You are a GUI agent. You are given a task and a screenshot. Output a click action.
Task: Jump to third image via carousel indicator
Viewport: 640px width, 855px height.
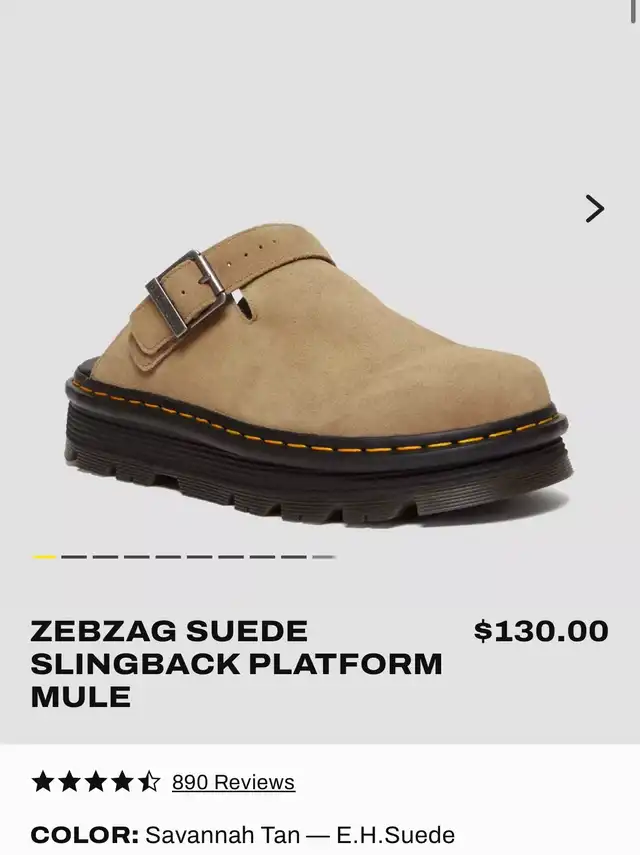[105, 557]
